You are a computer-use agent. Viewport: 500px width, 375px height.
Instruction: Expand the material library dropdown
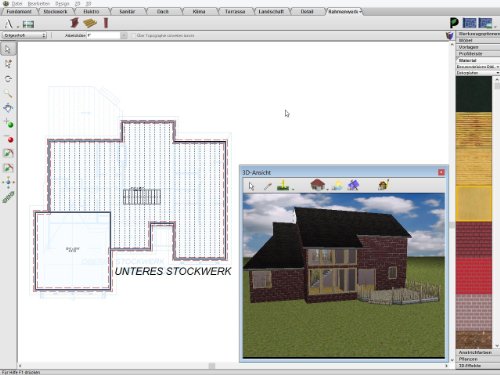click(478, 67)
